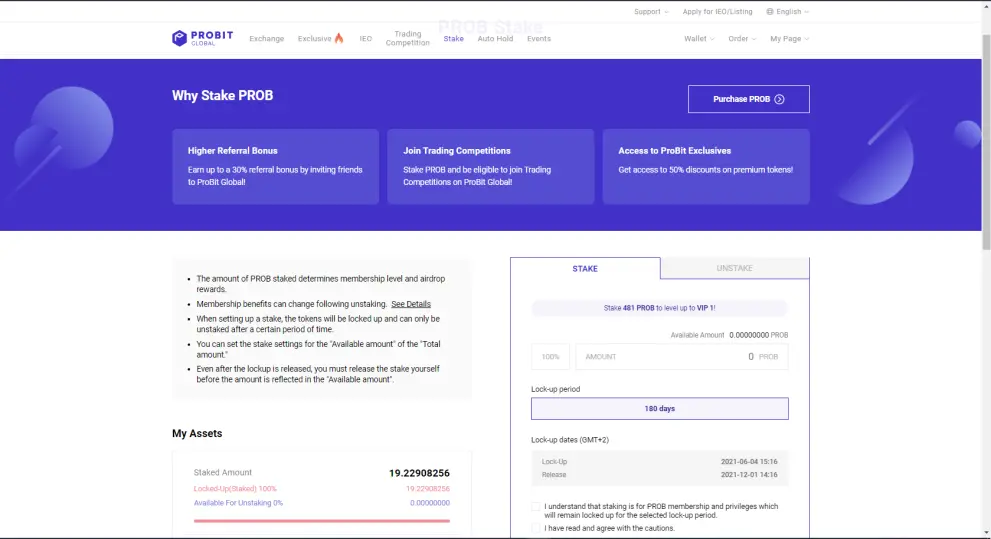Click the Access to ProBit Exclusives card
The width and height of the screenshot is (991, 539).
[706, 167]
